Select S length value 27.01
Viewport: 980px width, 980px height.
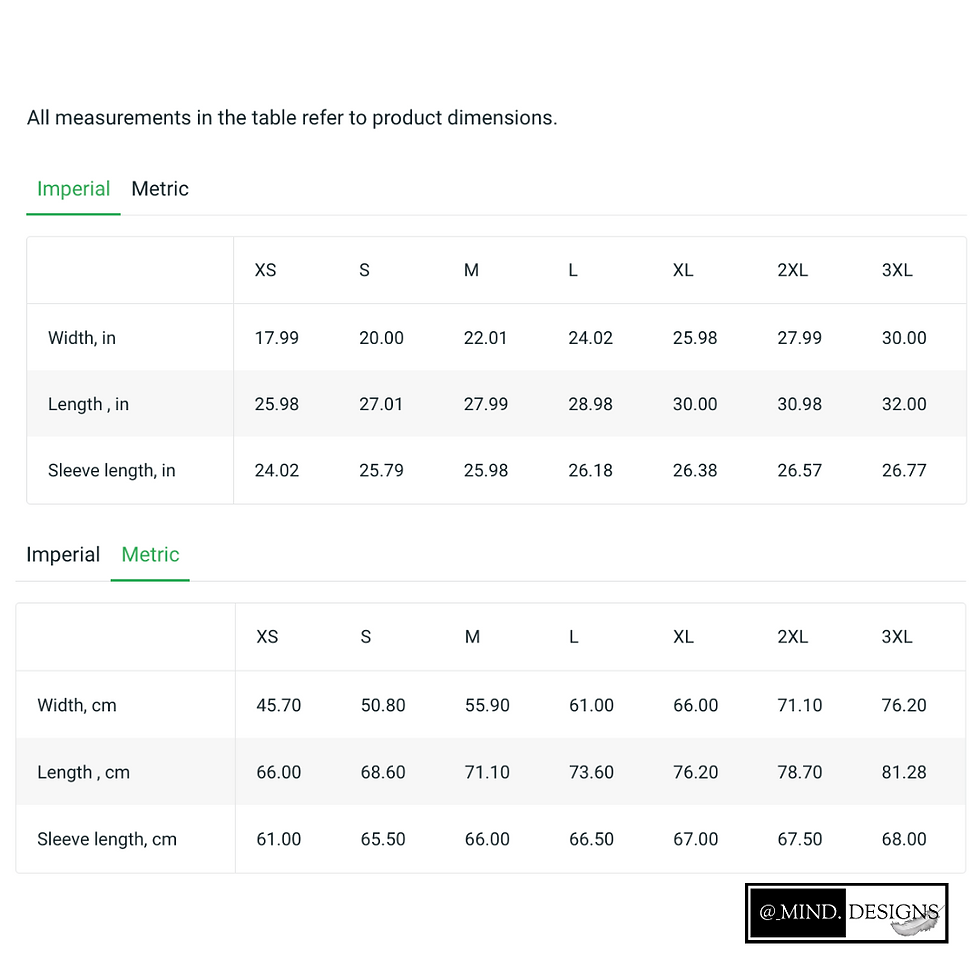pos(381,404)
